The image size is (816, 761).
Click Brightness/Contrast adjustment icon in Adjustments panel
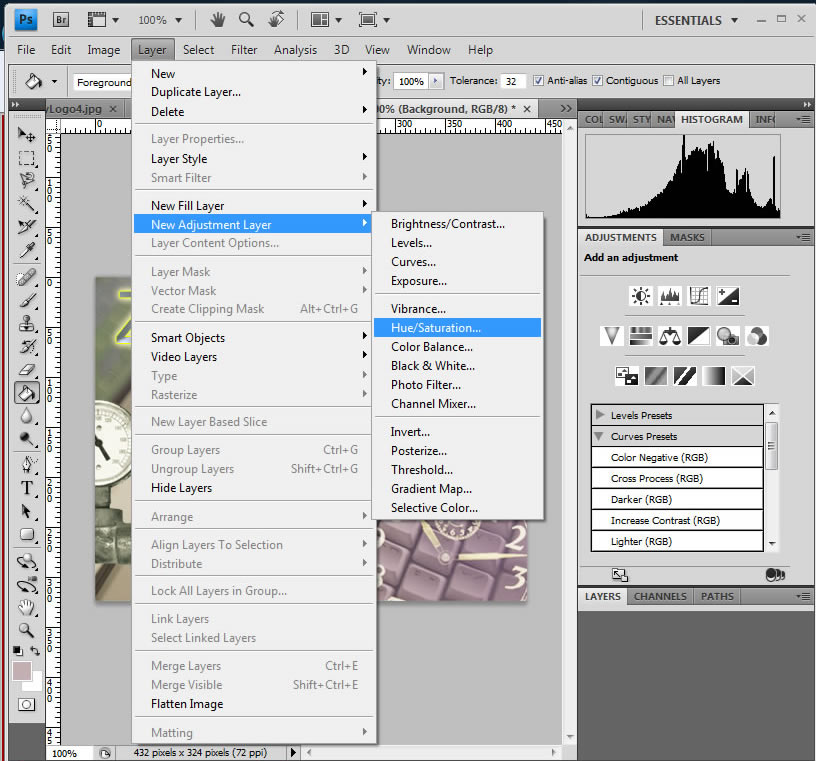641,296
